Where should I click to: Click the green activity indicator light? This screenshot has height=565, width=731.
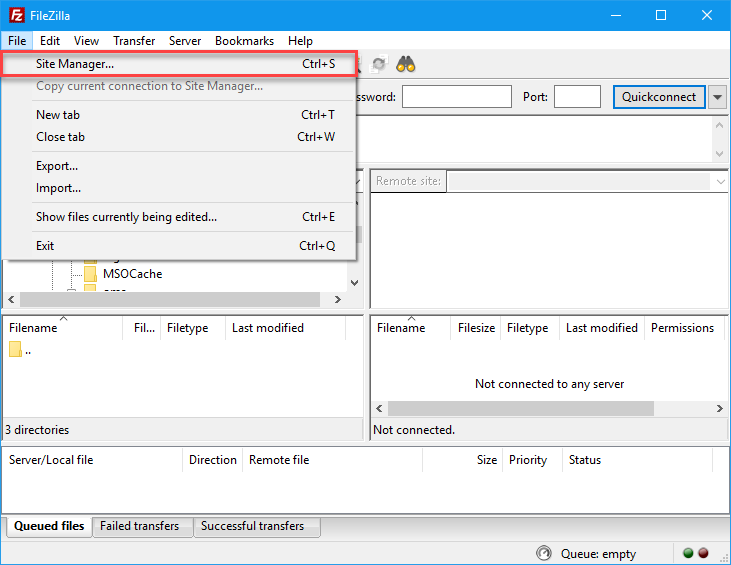pos(688,553)
